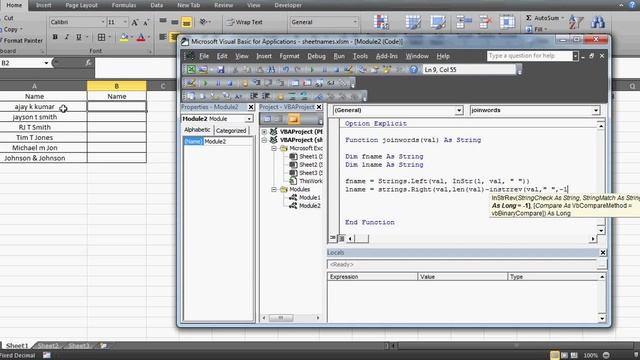Viewport: 640px width, 360px height.
Task: Open the Name Box dropdown arrow
Action: tap(46, 63)
